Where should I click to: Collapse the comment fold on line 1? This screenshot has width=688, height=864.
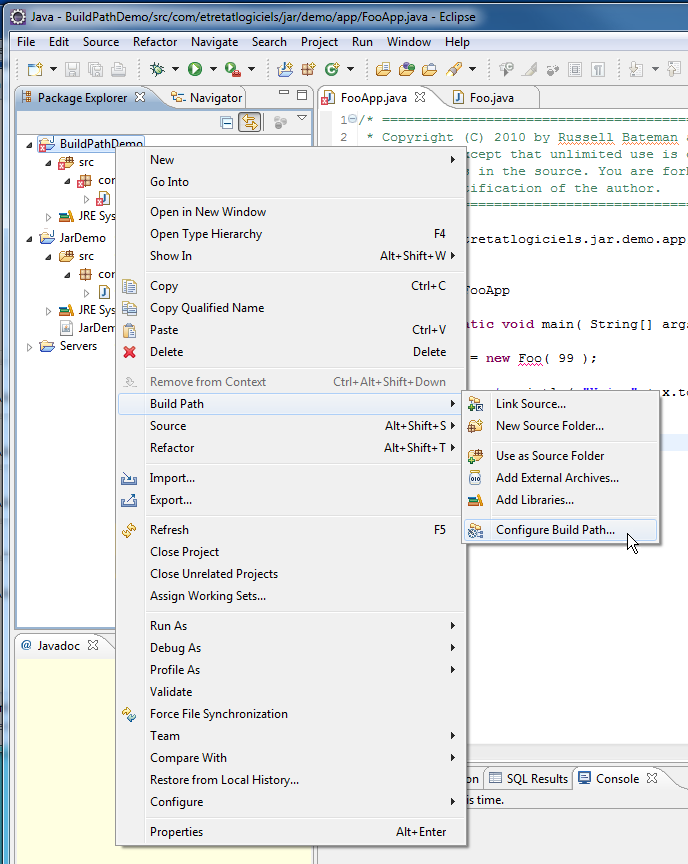[x=353, y=120]
